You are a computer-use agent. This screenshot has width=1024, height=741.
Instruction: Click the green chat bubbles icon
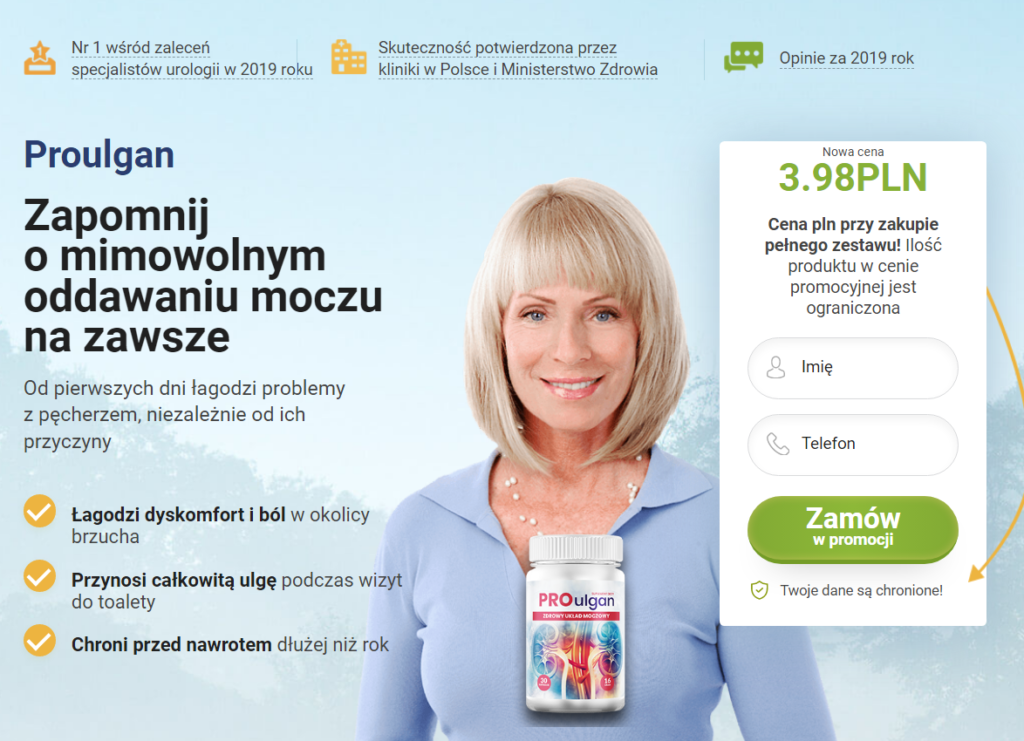(743, 57)
